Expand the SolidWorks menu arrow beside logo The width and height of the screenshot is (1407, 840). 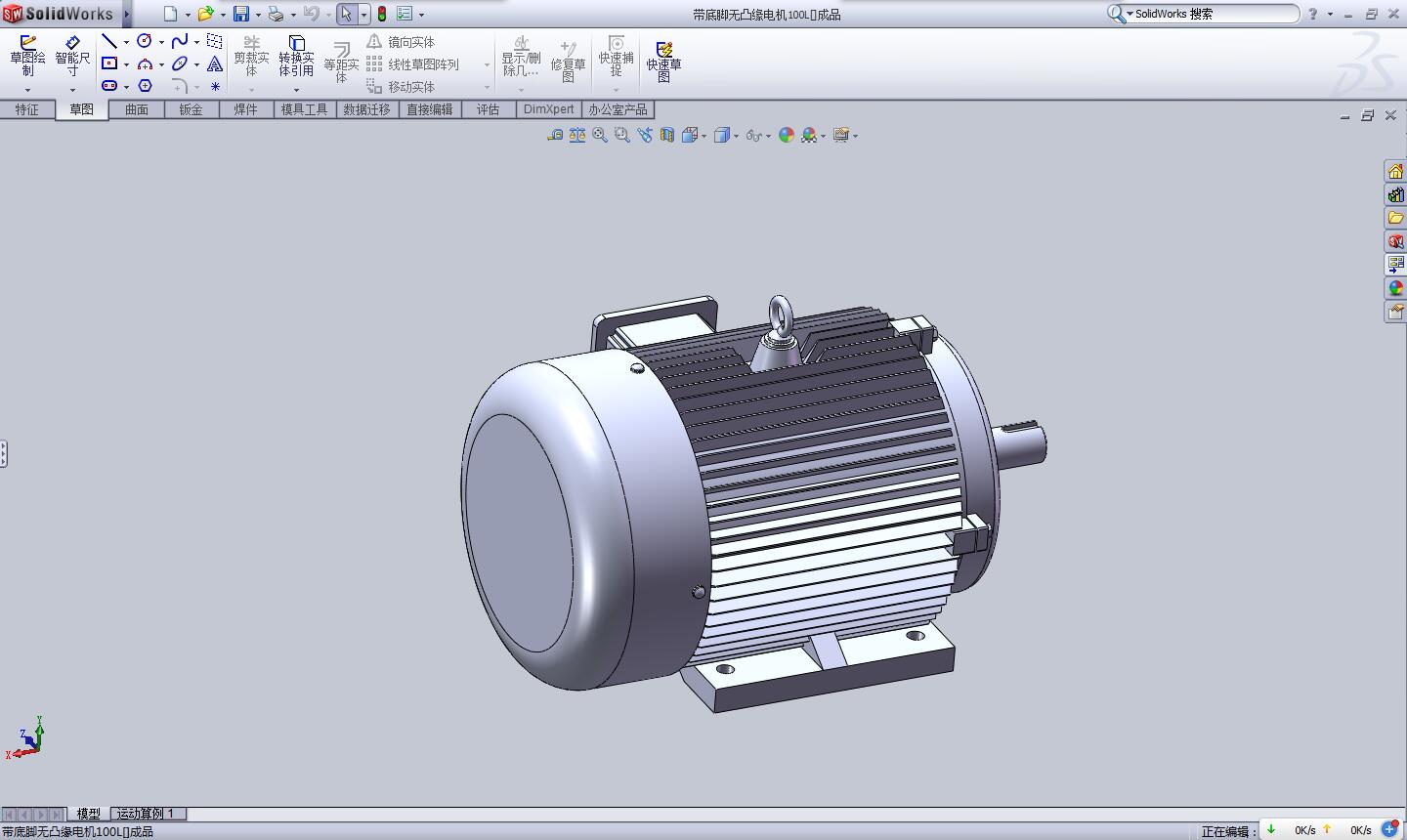[127, 14]
